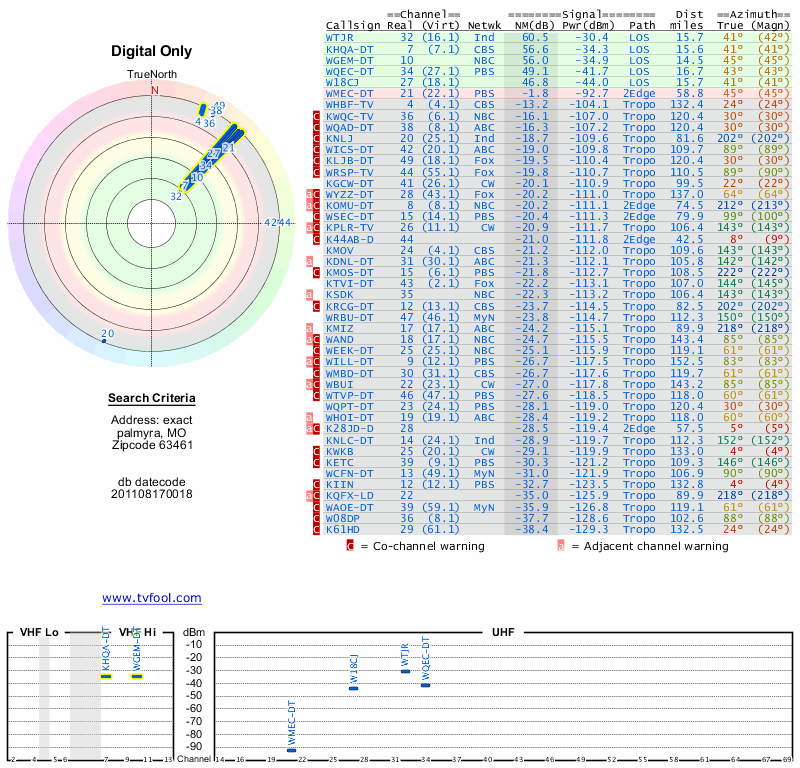Viewport: 800px width, 768px height.
Task: Click the WMEC-DT callsign in red row
Action: (x=349, y=94)
